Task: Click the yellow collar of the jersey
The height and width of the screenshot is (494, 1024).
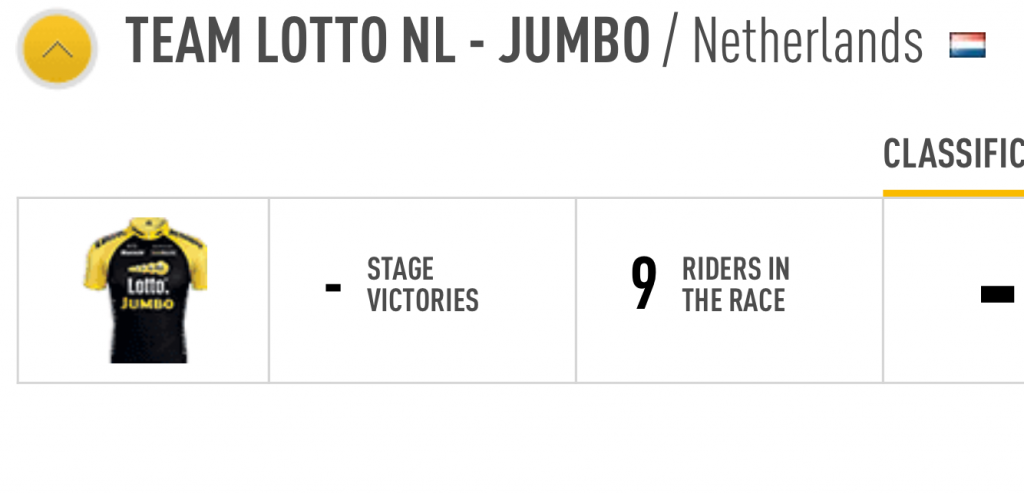Action: [x=148, y=226]
